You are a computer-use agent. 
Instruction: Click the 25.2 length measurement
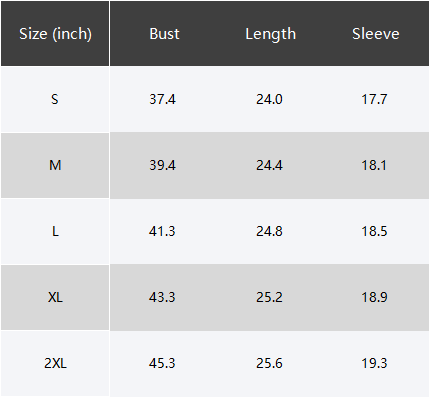coord(269,297)
